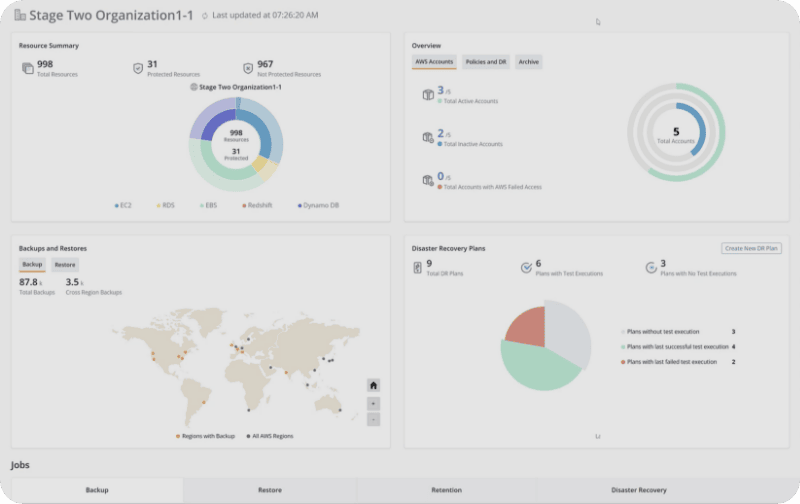800x504 pixels.
Task: Toggle Regions with Backup map legend
Action: pyautogui.click(x=205, y=436)
